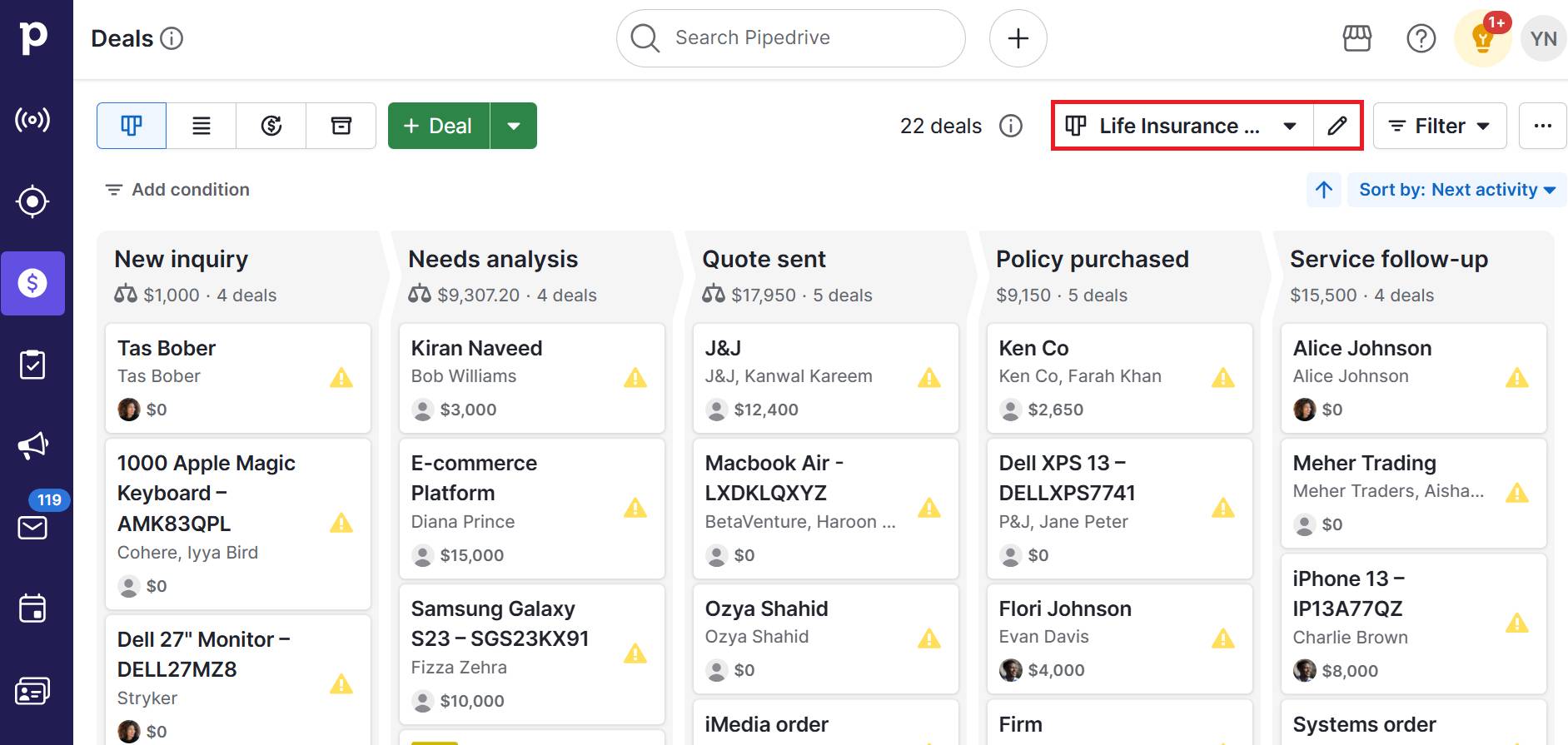Open the Mail inbox sidebar icon
The image size is (1568, 745).
pos(32,528)
